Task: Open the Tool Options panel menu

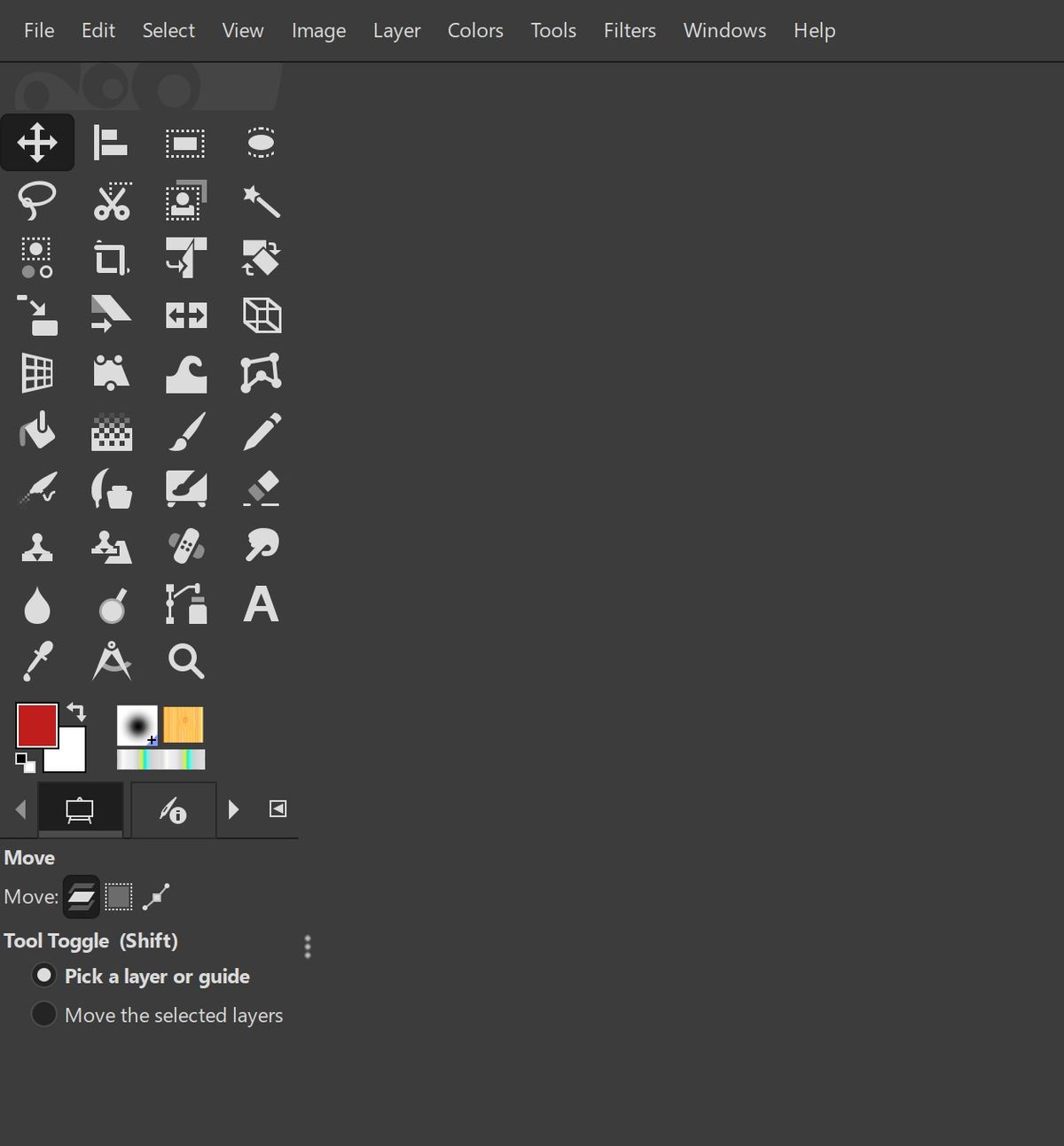Action: coord(307,947)
